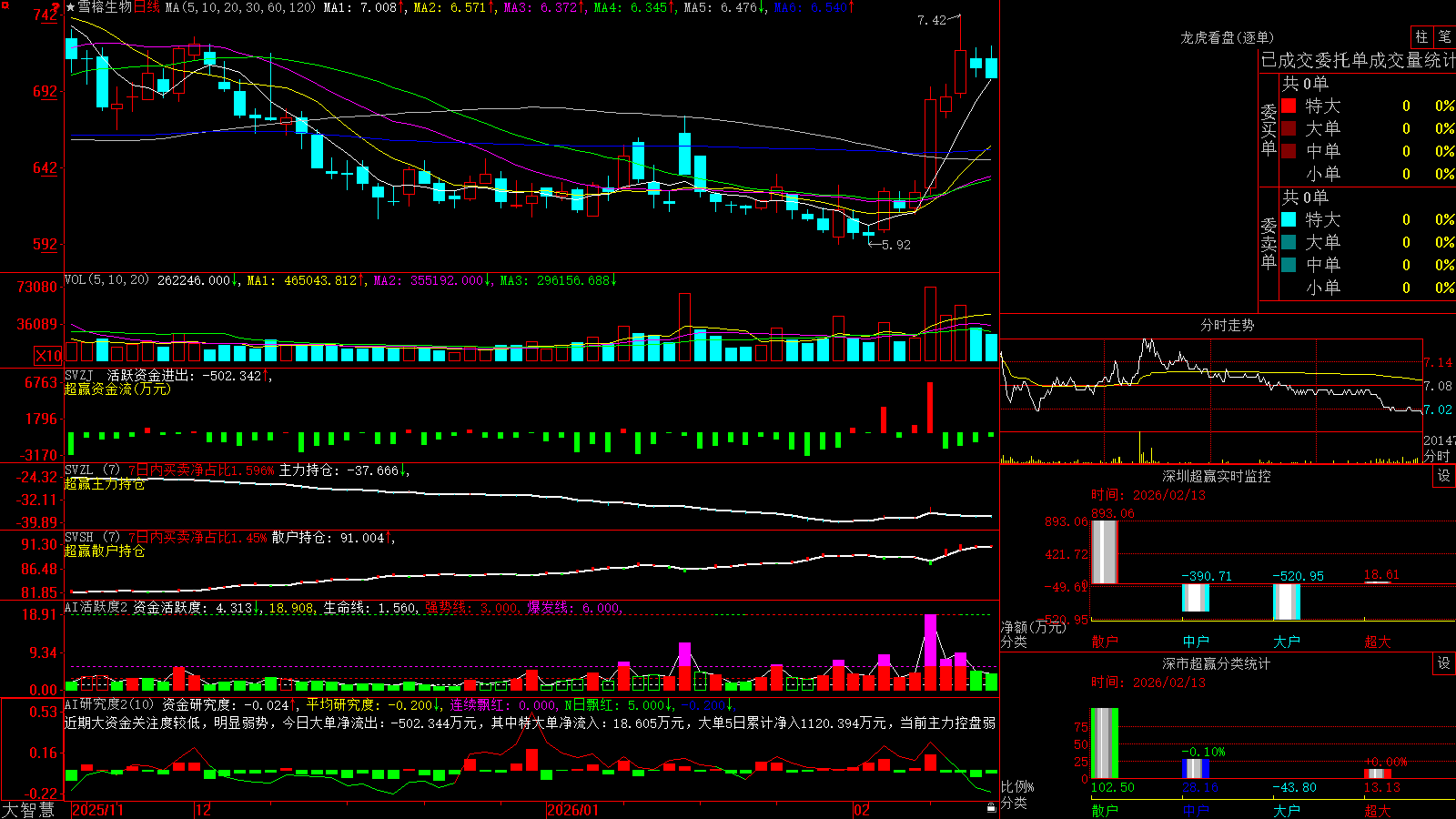The width and height of the screenshot is (1456, 819).
Task: Click the AI研究度2(10) indicator label
Action: coord(109,704)
